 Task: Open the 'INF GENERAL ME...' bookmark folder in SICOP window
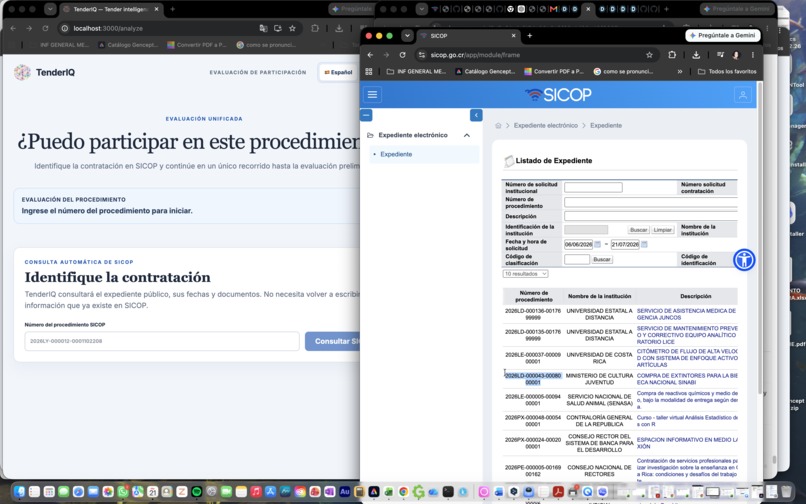click(416, 71)
